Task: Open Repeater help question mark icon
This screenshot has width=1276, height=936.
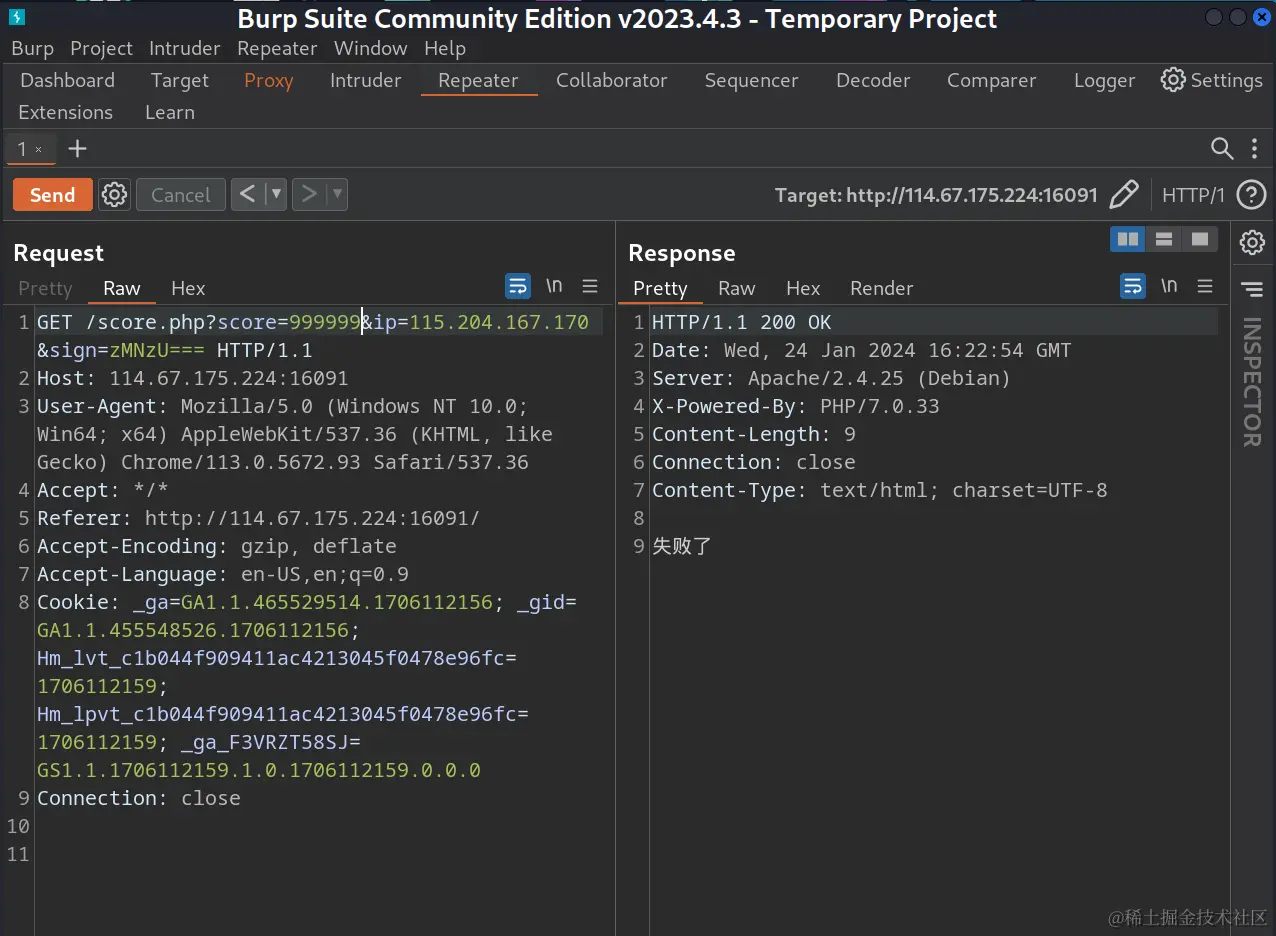Action: pyautogui.click(x=1251, y=195)
